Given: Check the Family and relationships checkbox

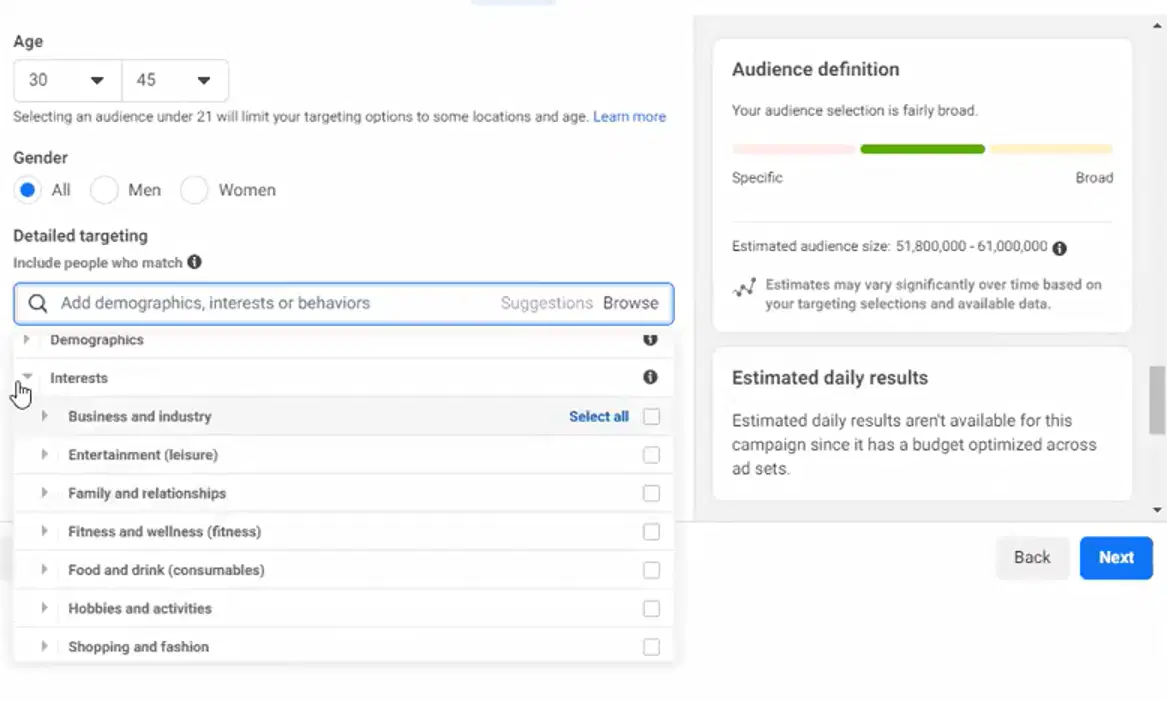Looking at the screenshot, I should 651,493.
